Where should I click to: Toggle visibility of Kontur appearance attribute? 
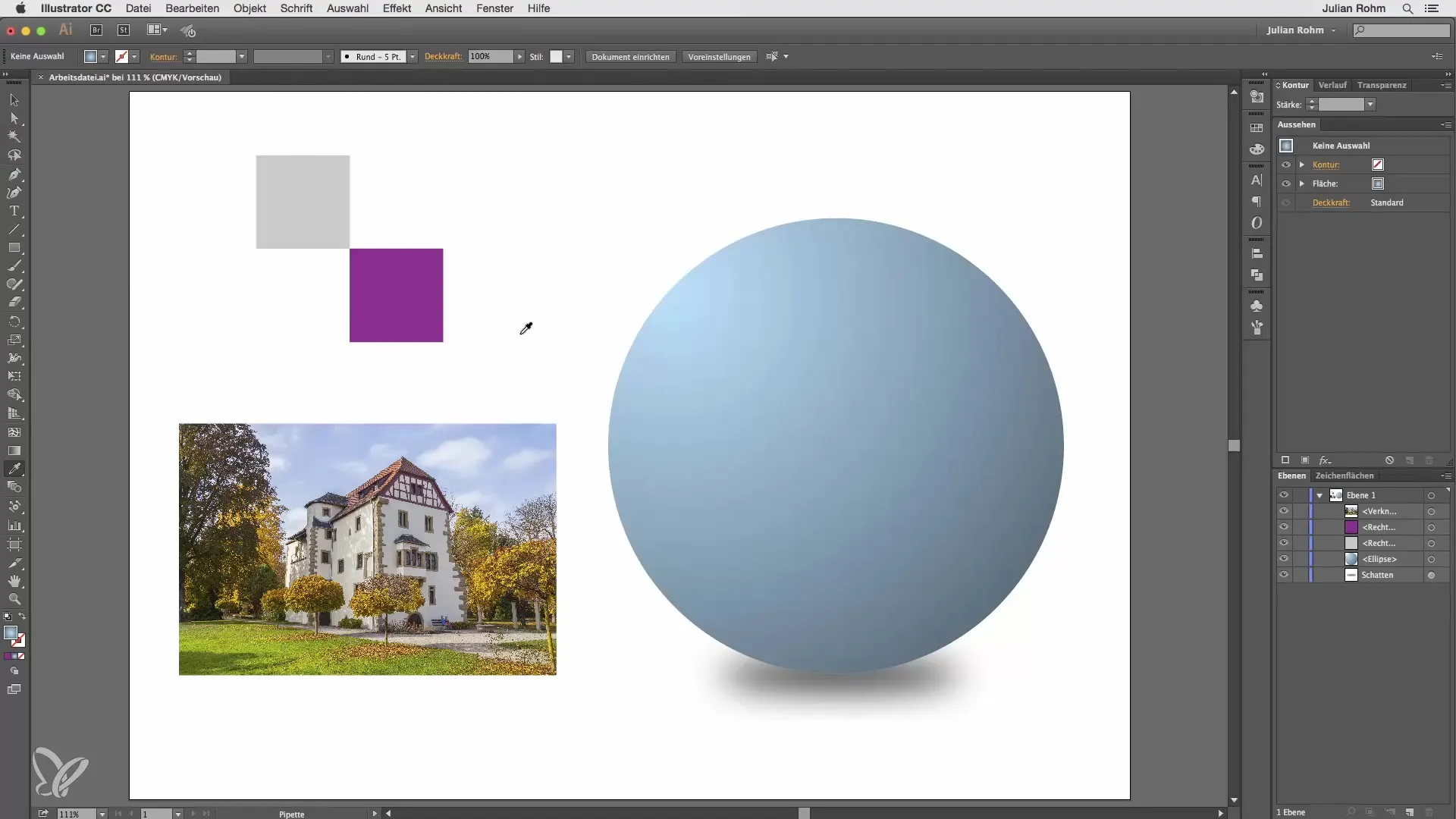1286,165
